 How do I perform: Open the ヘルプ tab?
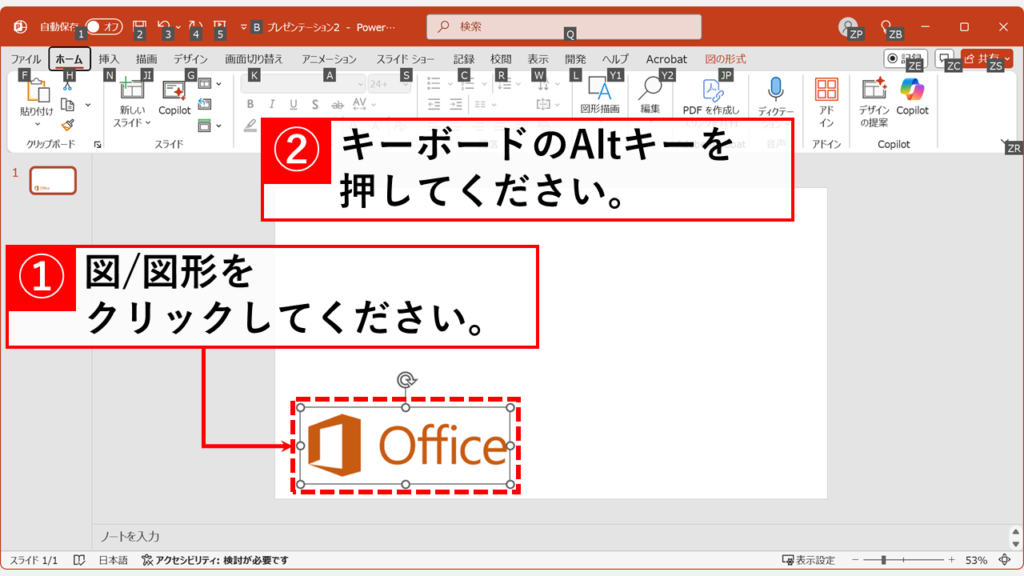[x=615, y=59]
